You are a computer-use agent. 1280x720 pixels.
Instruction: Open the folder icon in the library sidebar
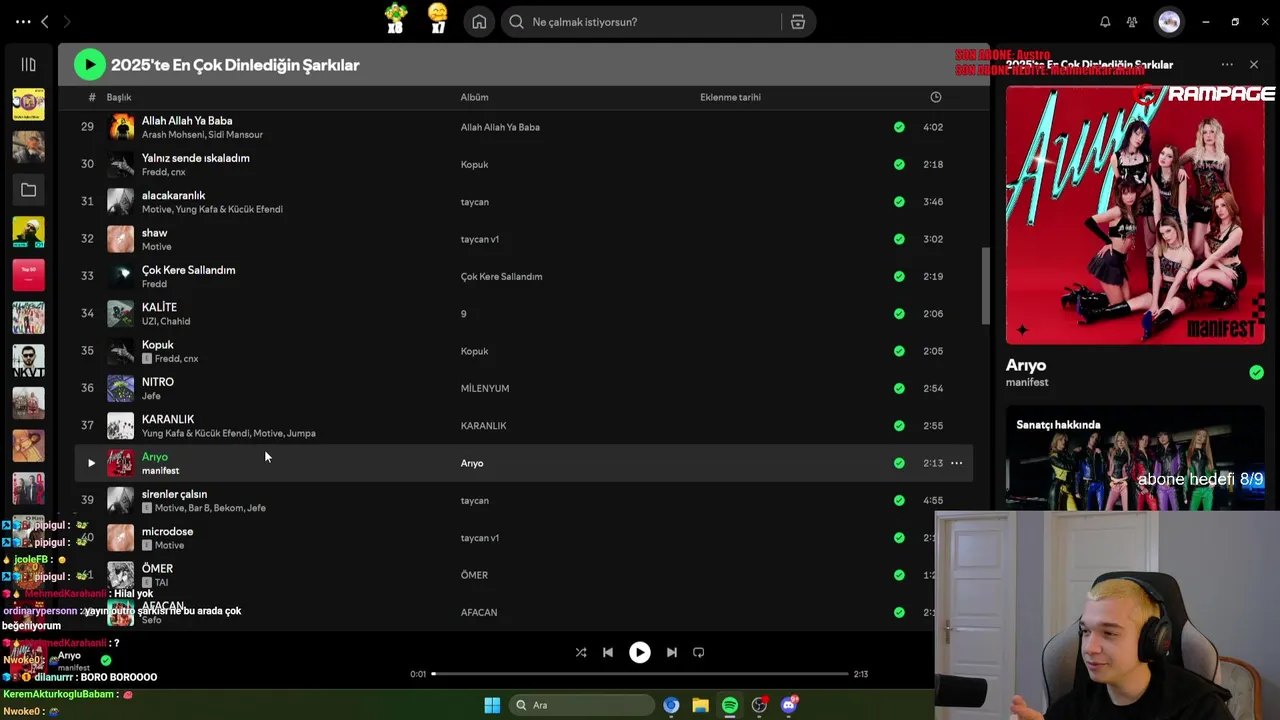28,190
